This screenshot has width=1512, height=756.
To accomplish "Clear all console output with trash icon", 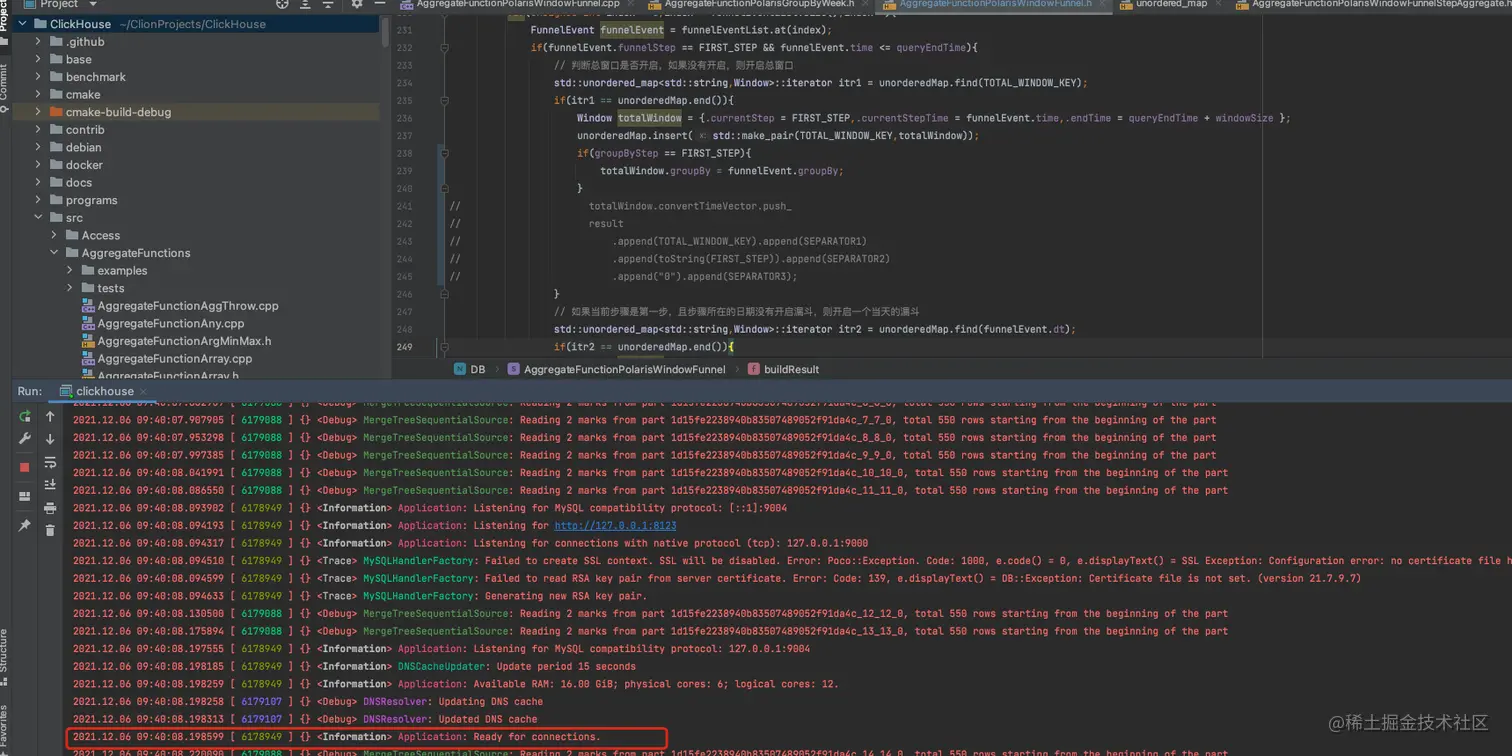I will coord(50,530).
